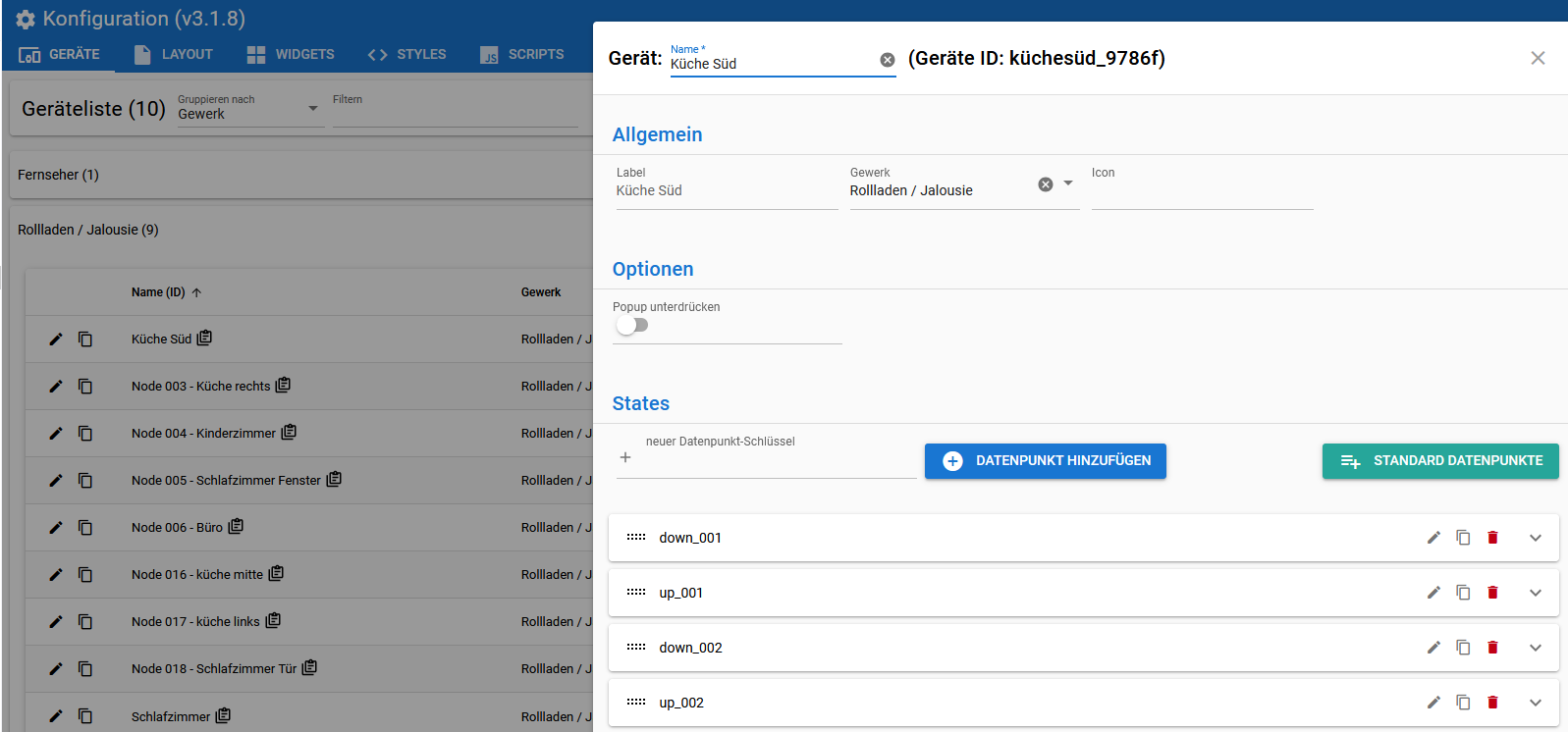Switch to the Geräte tab
The width and height of the screenshot is (1568, 732).
tap(59, 54)
